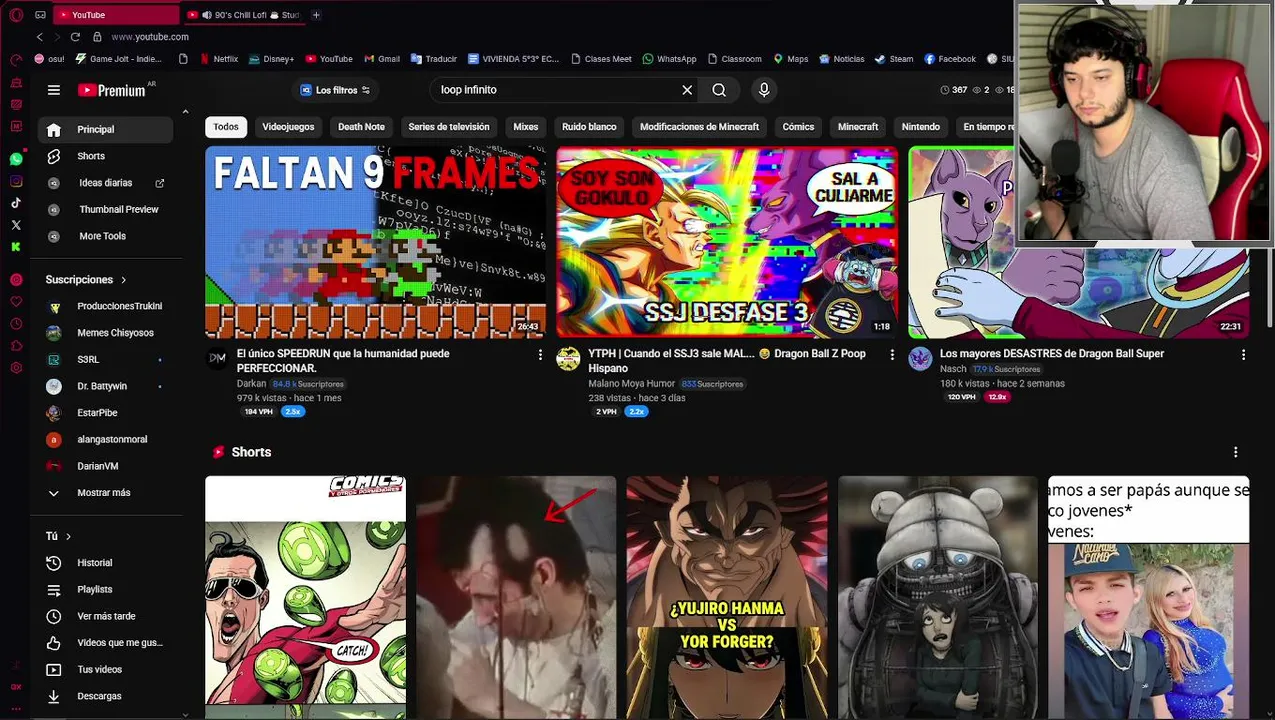
Task: Open ProduccionesTrukini channel subscription
Action: [x=105, y=306]
